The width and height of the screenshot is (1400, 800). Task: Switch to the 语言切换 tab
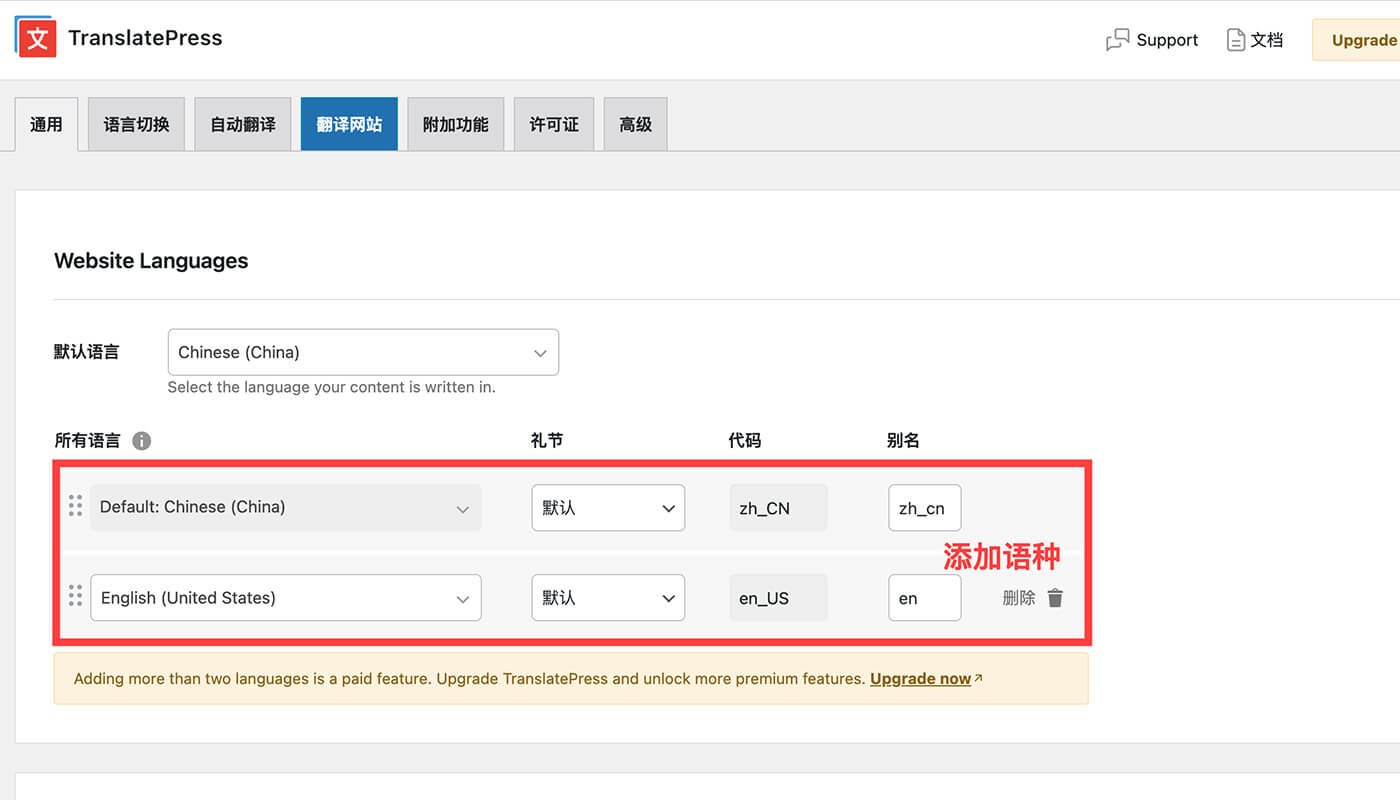coord(136,125)
